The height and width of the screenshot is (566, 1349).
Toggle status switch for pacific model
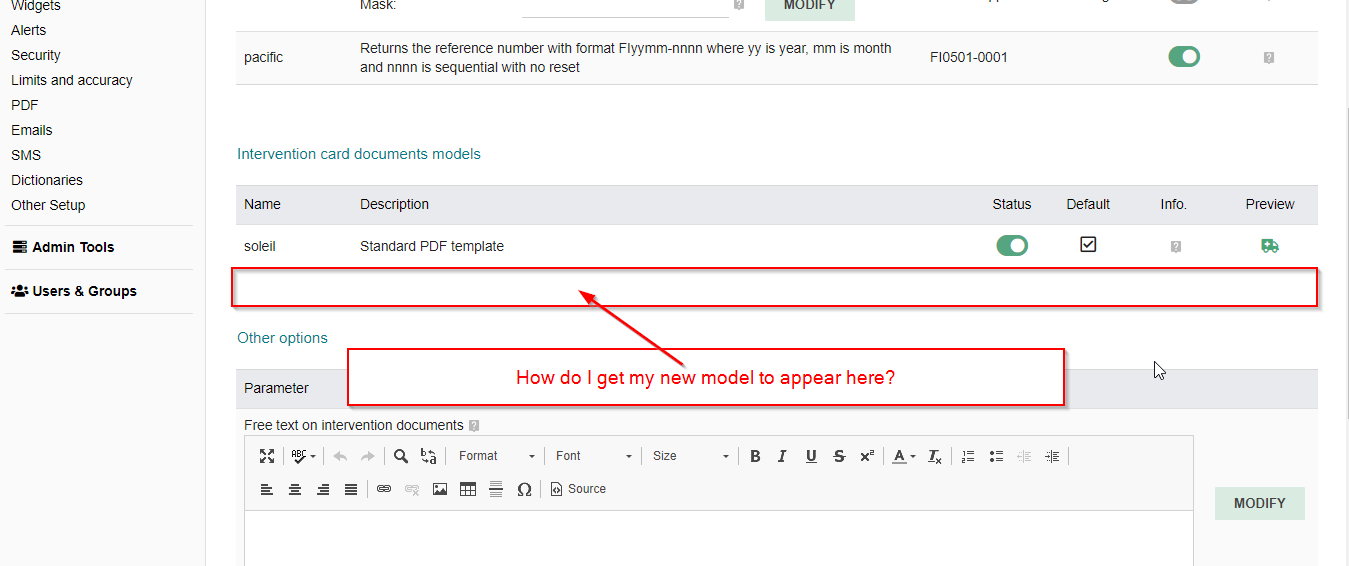(1184, 57)
